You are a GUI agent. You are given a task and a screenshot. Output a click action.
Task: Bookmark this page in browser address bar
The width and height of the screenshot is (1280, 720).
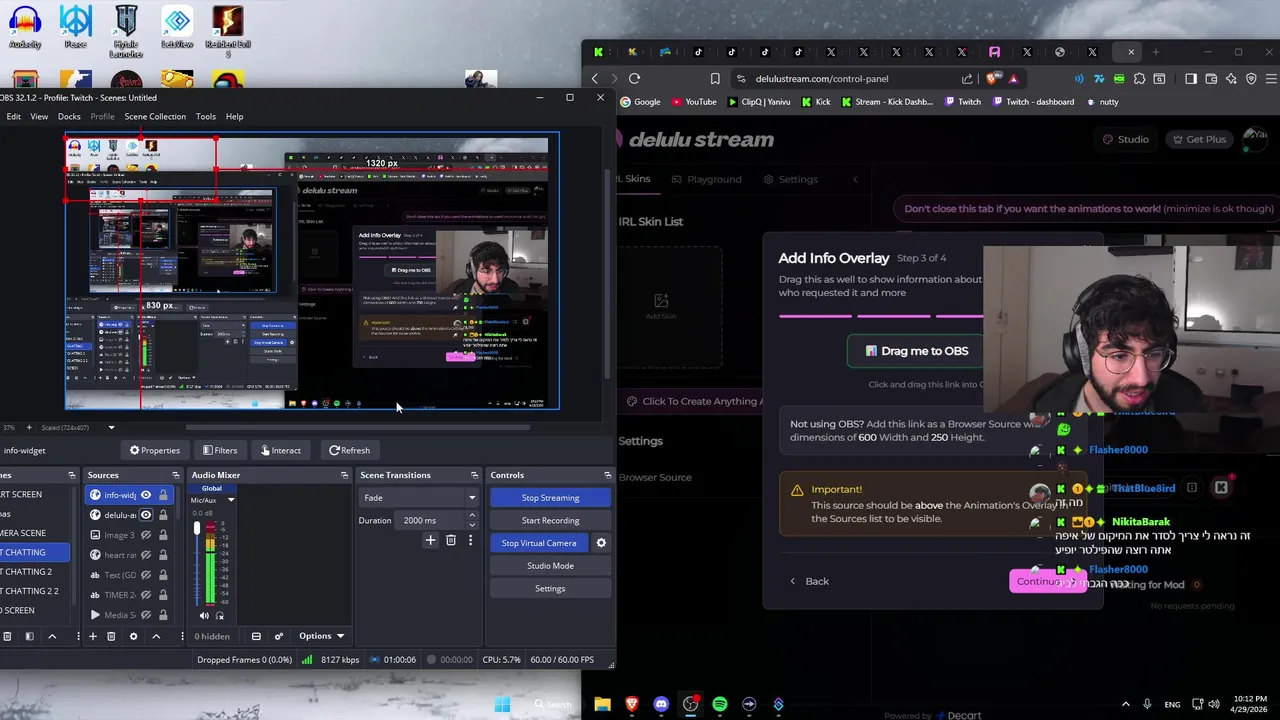(715, 79)
